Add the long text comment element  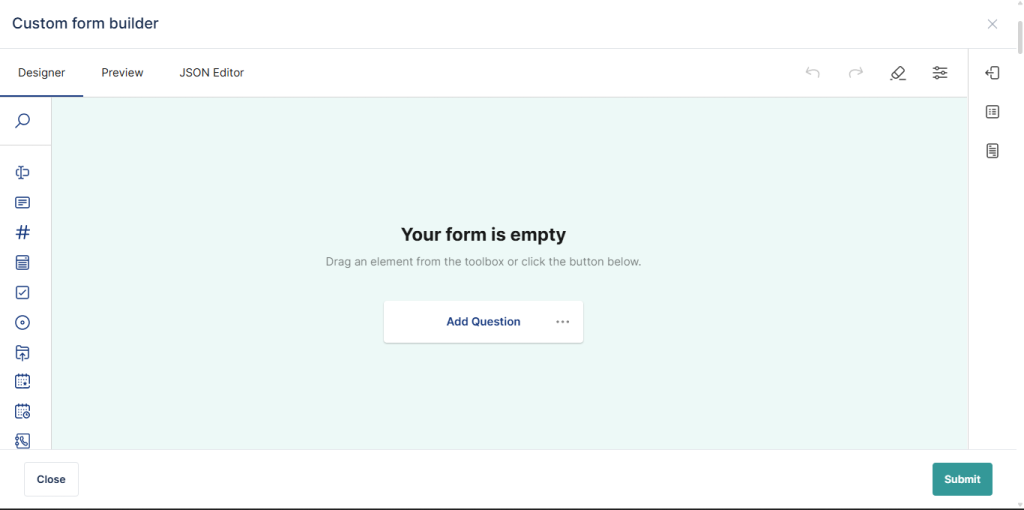(23, 203)
